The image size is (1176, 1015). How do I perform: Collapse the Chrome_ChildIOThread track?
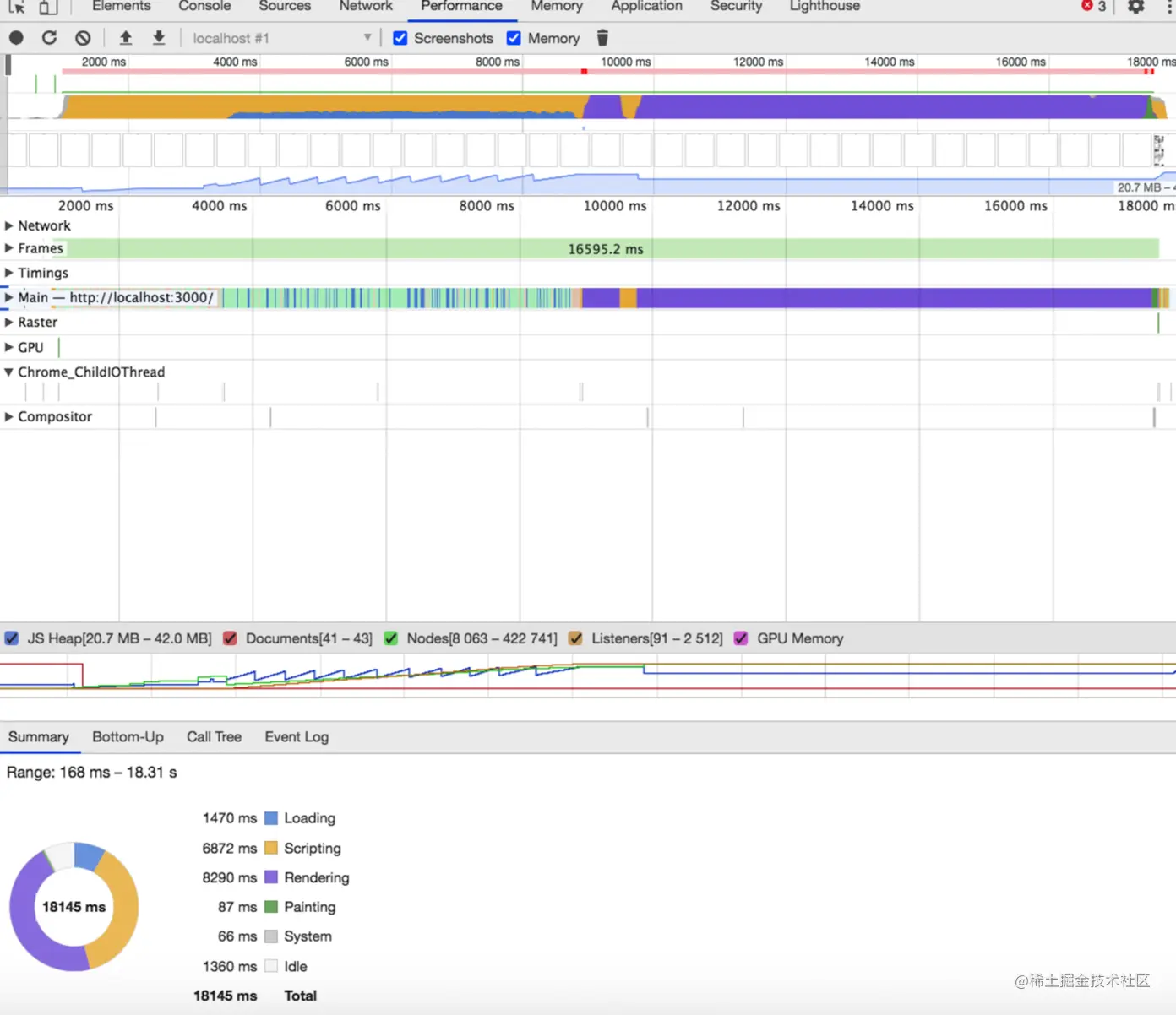click(9, 372)
